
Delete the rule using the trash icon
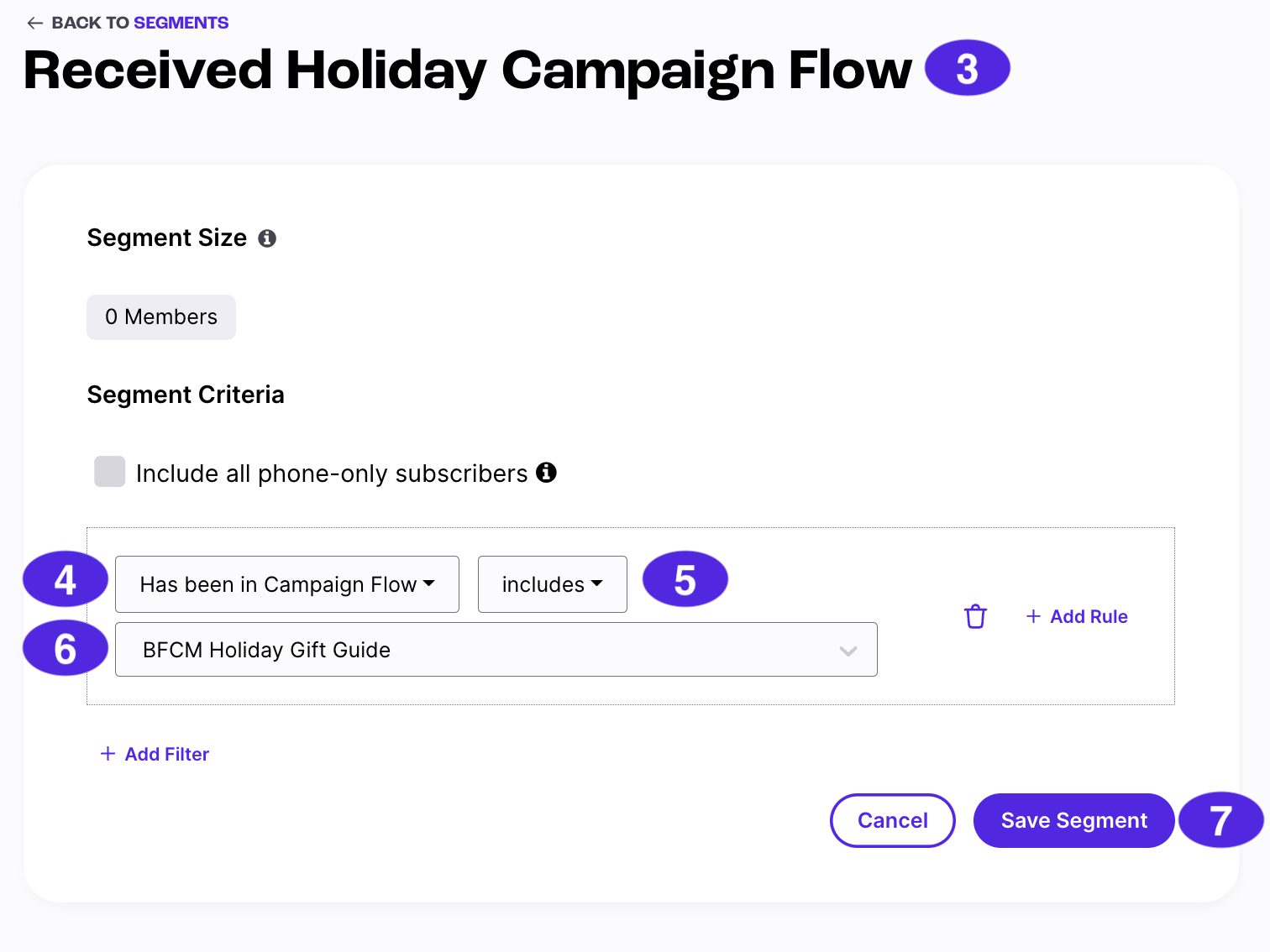(x=975, y=616)
